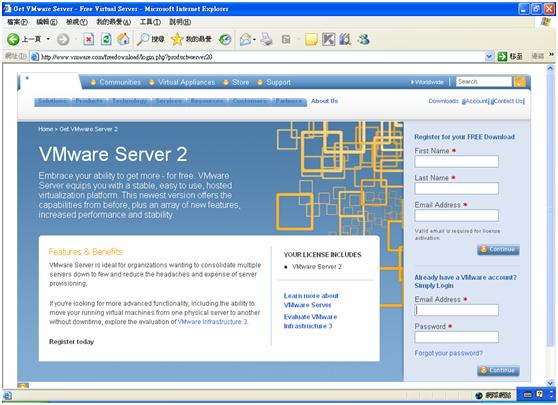Click the orange site search button

[x=520, y=81]
